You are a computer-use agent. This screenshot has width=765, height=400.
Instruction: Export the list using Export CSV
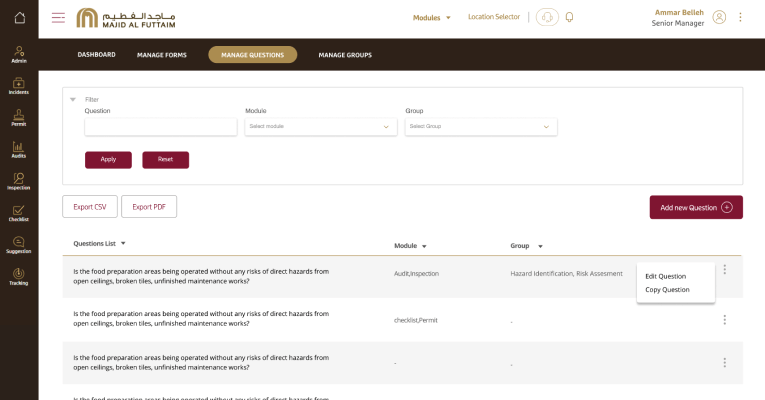(x=90, y=206)
